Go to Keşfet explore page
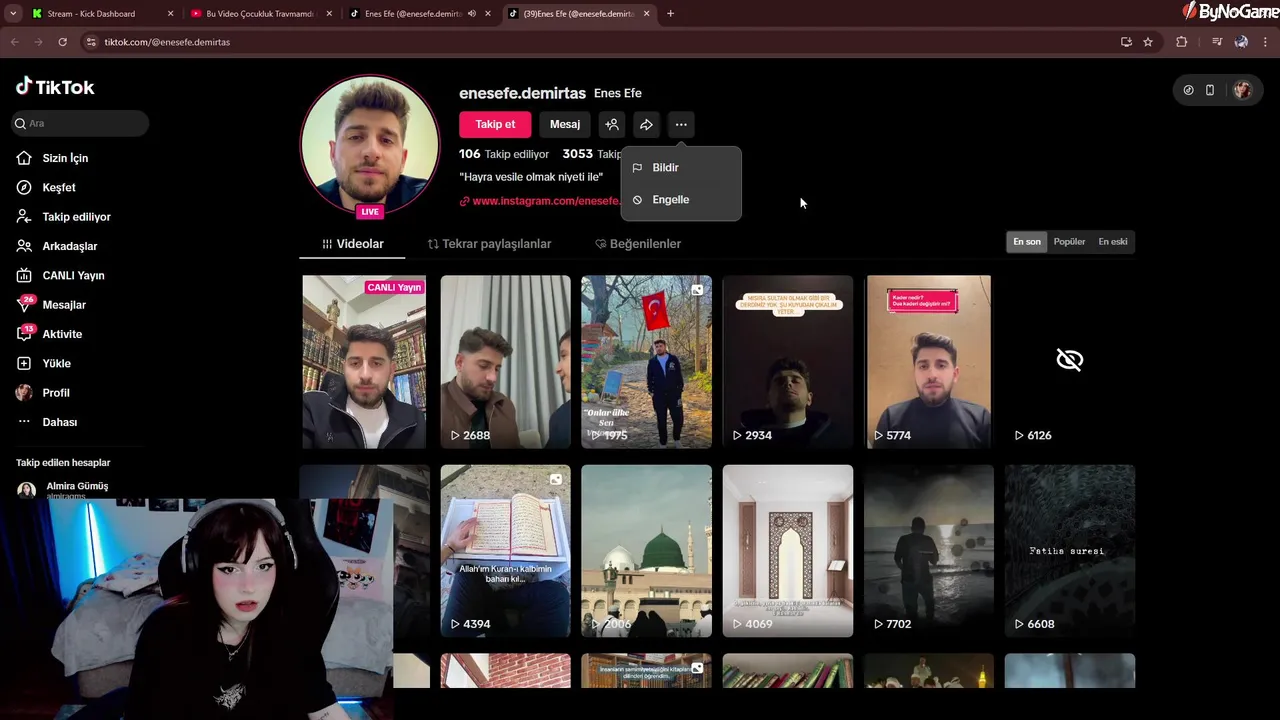 pyautogui.click(x=59, y=187)
